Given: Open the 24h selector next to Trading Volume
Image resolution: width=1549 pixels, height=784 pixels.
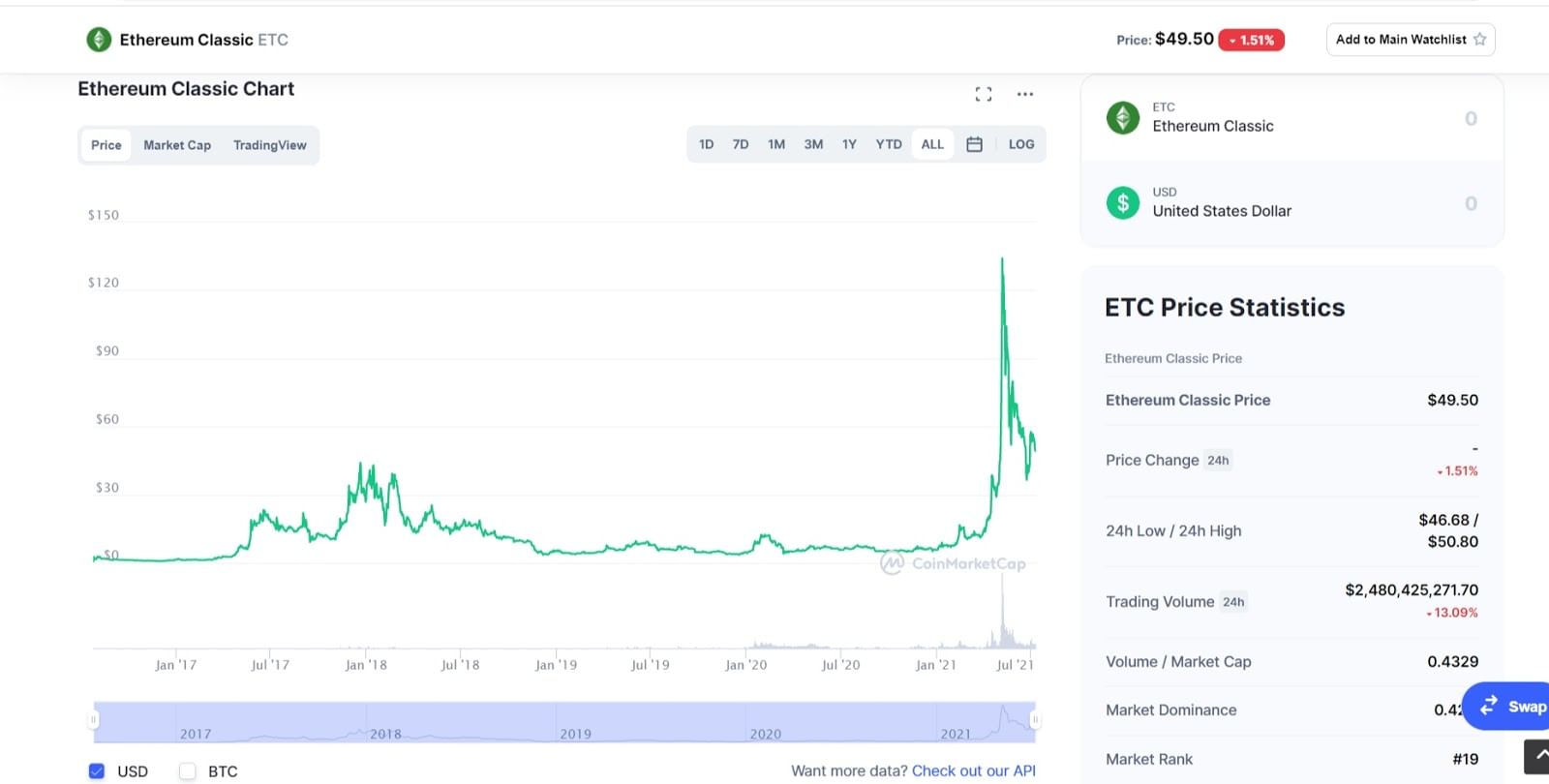Looking at the screenshot, I should (1233, 601).
